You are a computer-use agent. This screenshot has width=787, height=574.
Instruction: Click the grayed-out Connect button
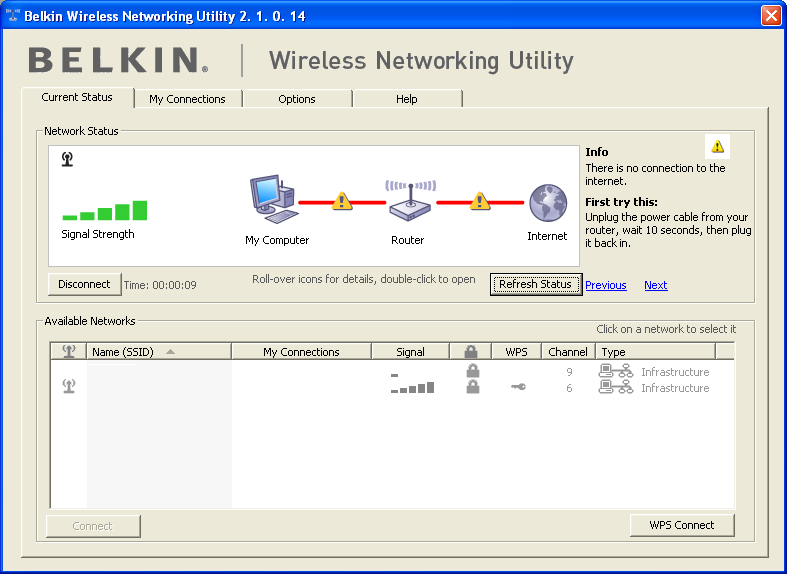point(93,526)
